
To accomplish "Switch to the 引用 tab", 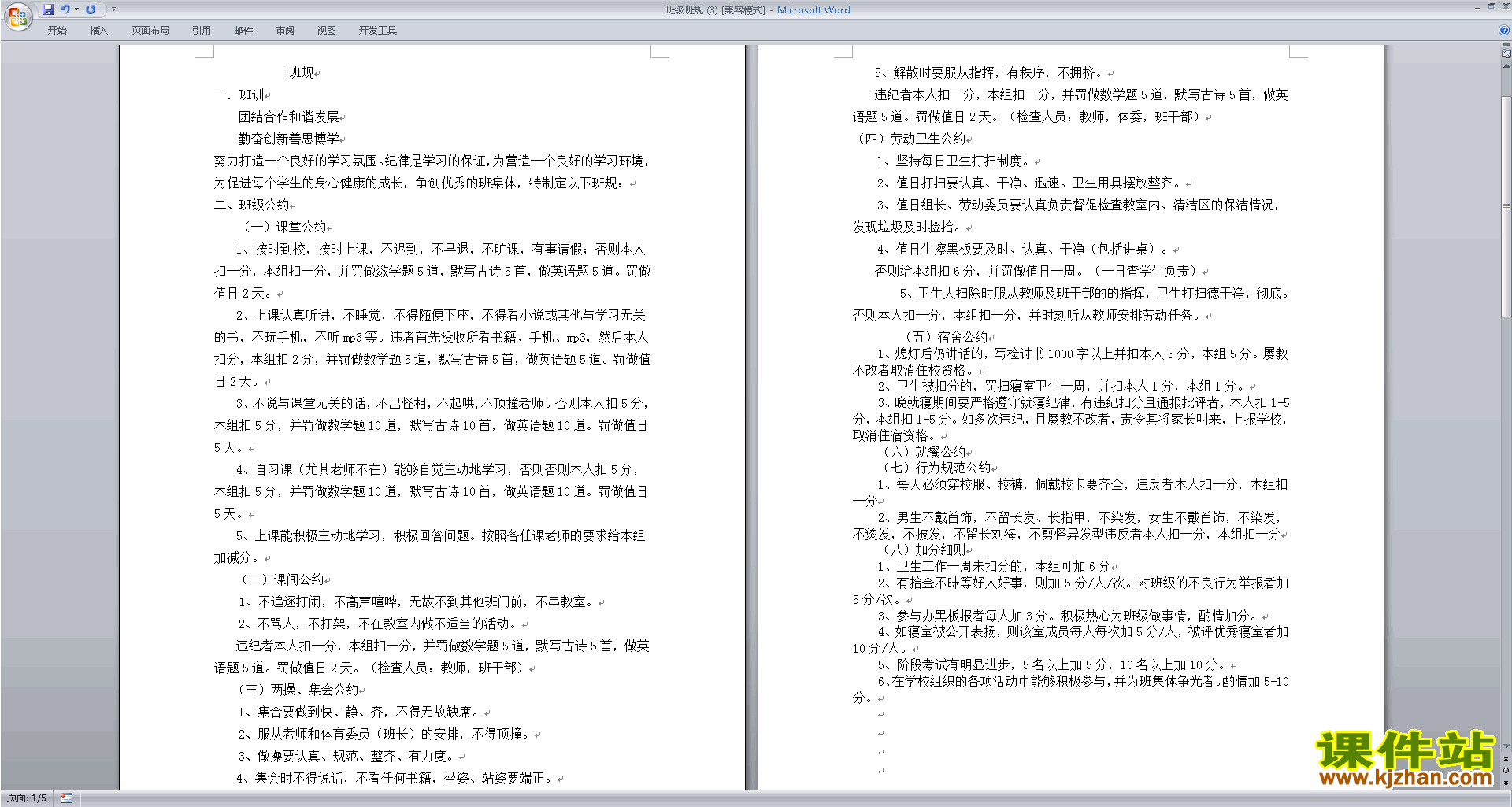I will tap(202, 31).
